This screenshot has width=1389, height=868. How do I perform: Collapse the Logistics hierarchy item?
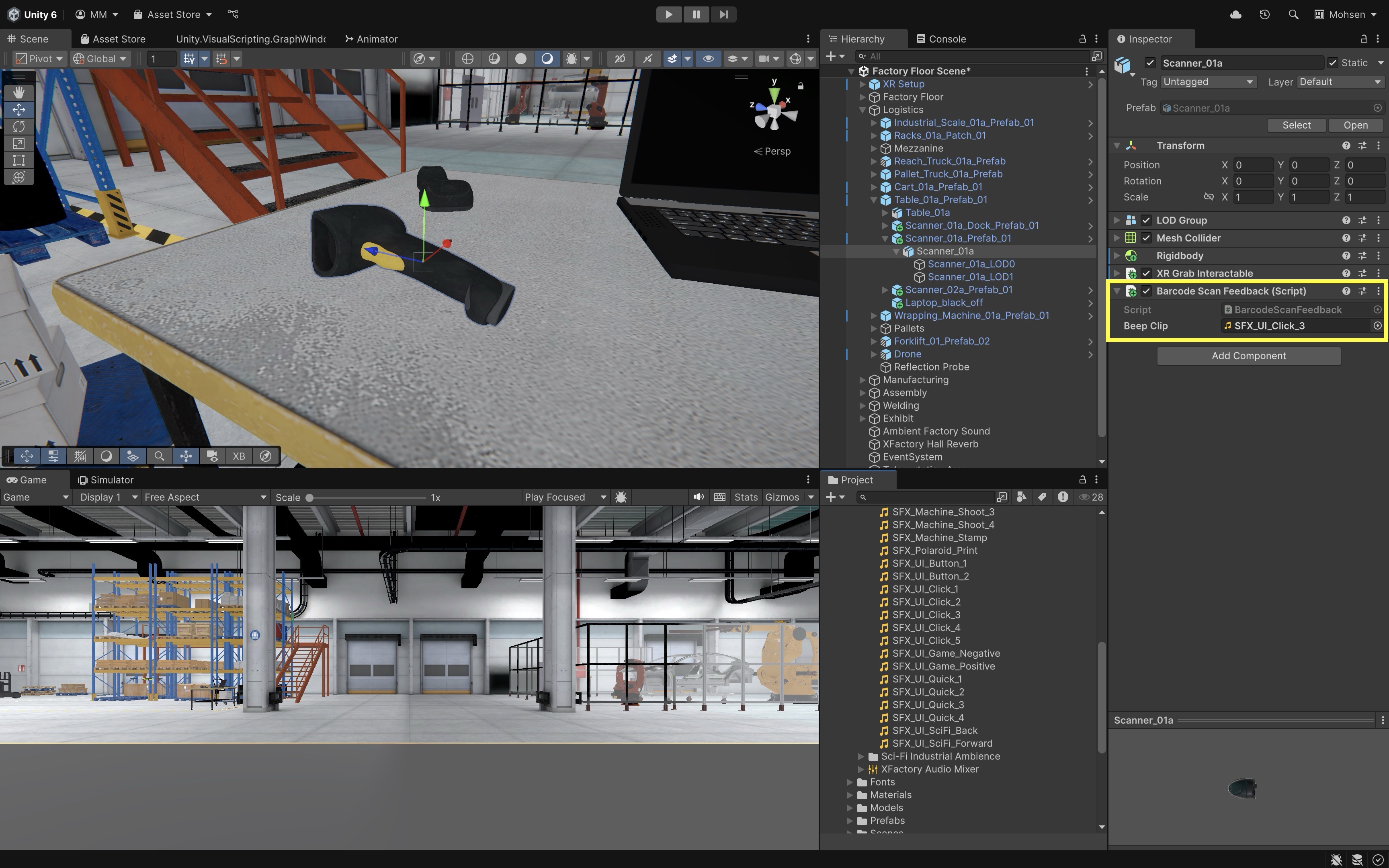[862, 110]
